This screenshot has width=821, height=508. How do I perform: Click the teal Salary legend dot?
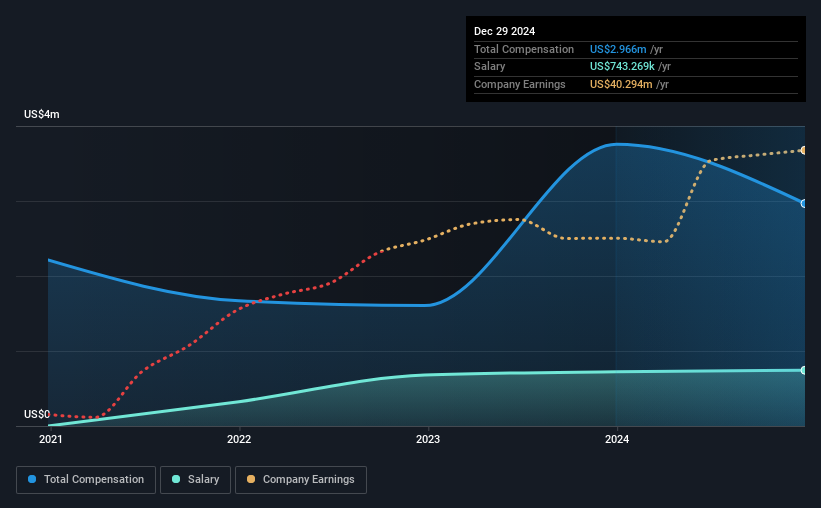[176, 479]
